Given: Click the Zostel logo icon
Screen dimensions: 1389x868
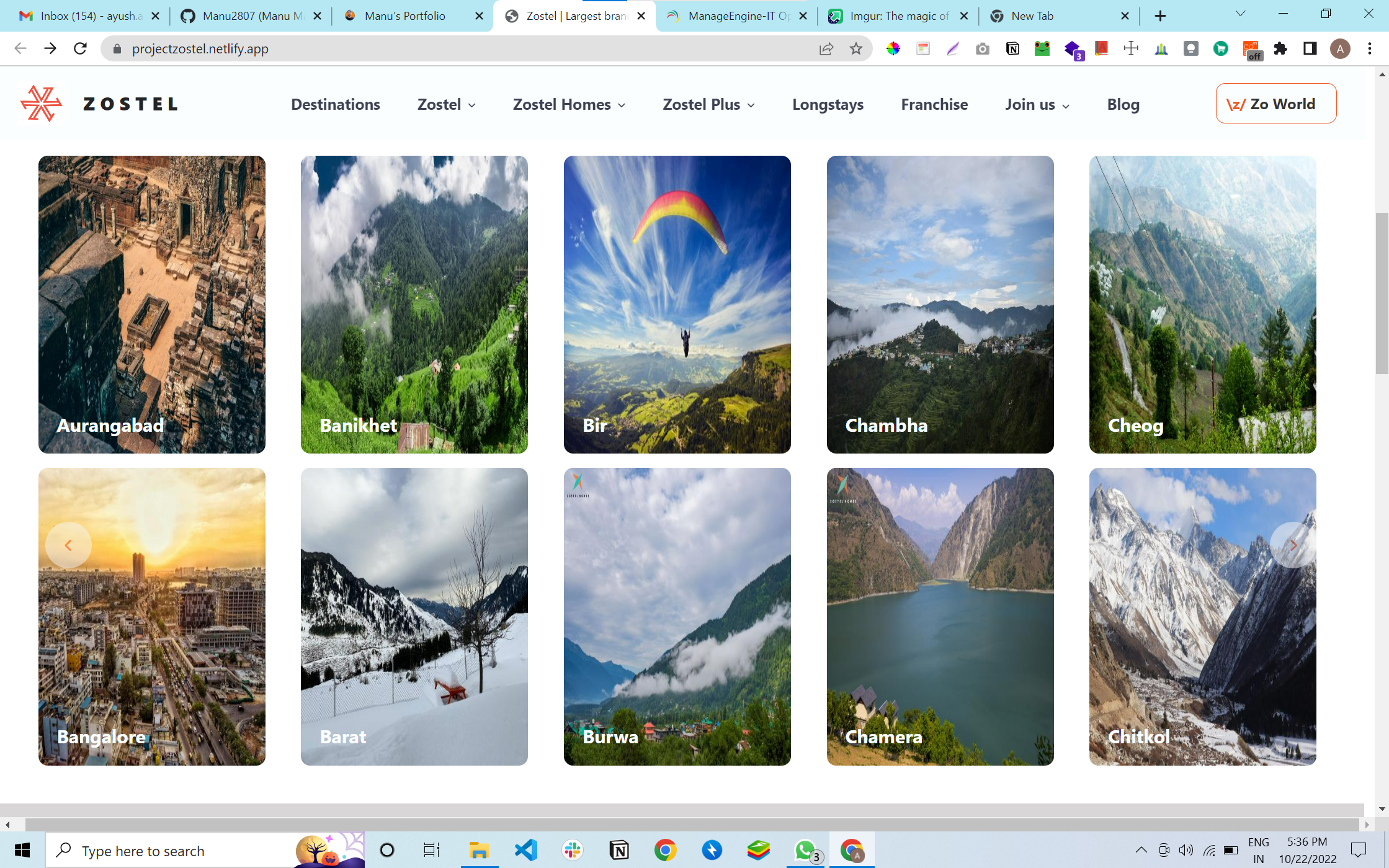Looking at the screenshot, I should (x=41, y=104).
